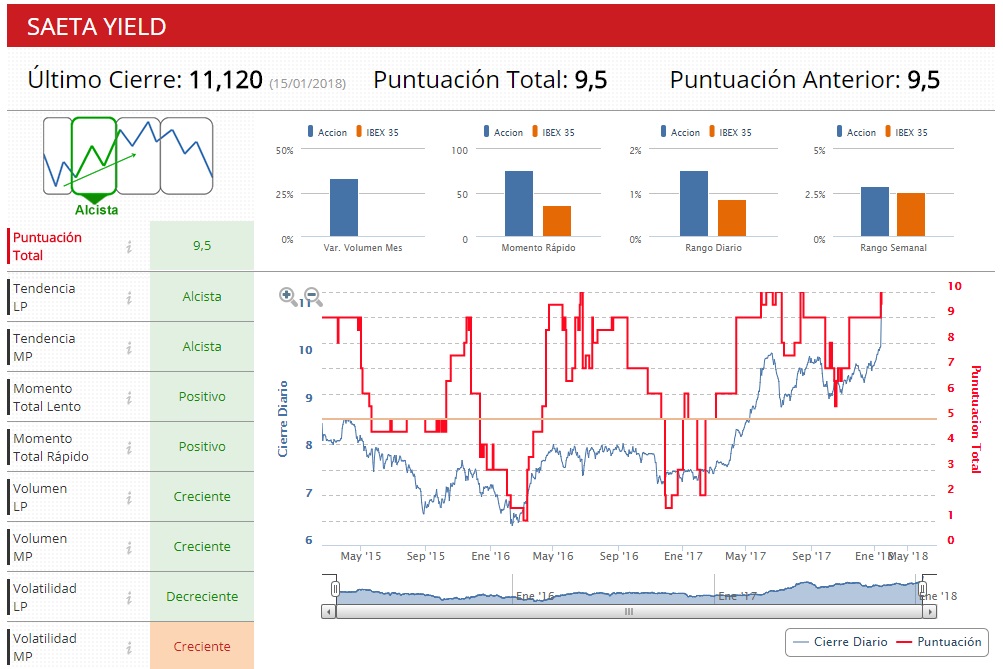1003x669 pixels.
Task: Click the Momento Total Lento Positivo cell
Action: (201, 397)
